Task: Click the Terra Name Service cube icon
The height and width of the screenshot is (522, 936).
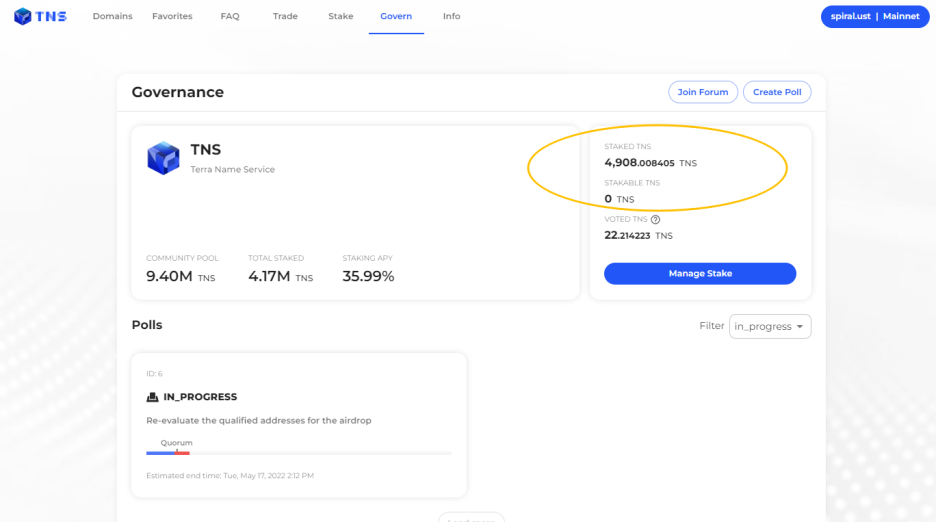Action: coord(163,158)
